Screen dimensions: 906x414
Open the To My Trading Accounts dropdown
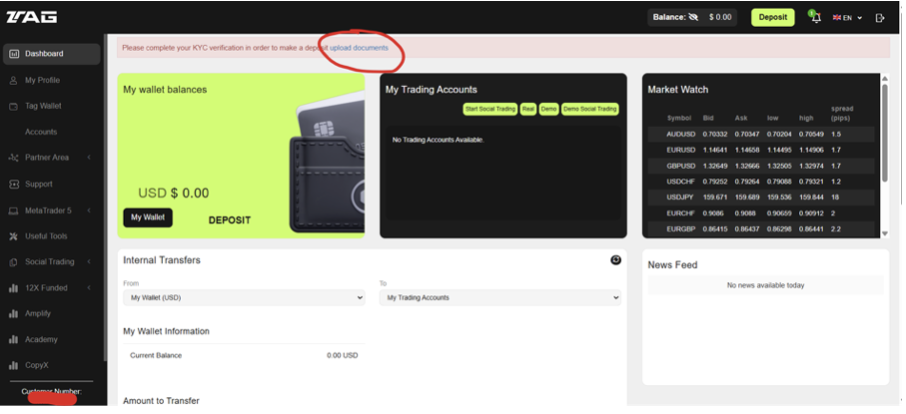point(500,298)
